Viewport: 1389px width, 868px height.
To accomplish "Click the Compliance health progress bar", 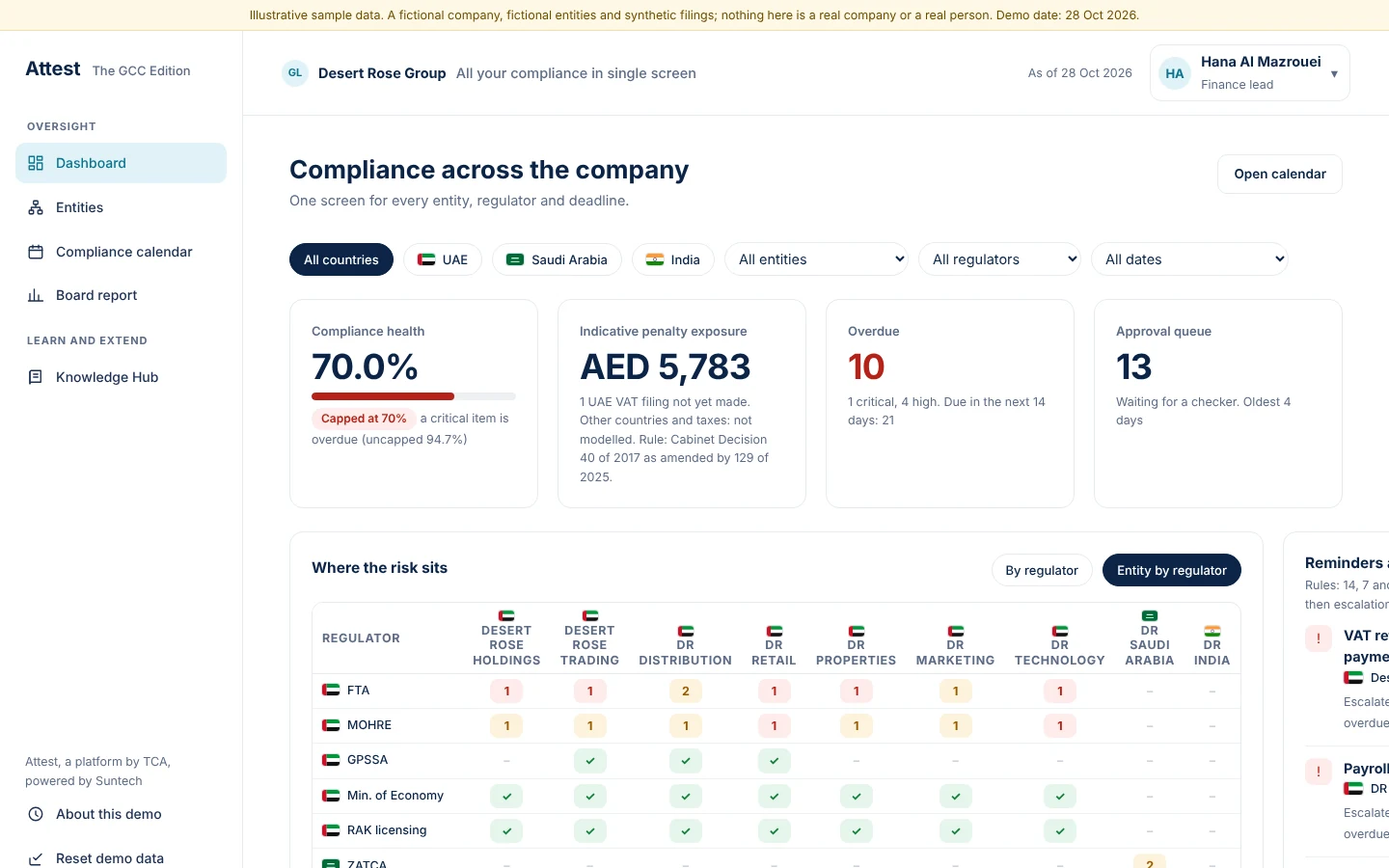I will point(414,396).
